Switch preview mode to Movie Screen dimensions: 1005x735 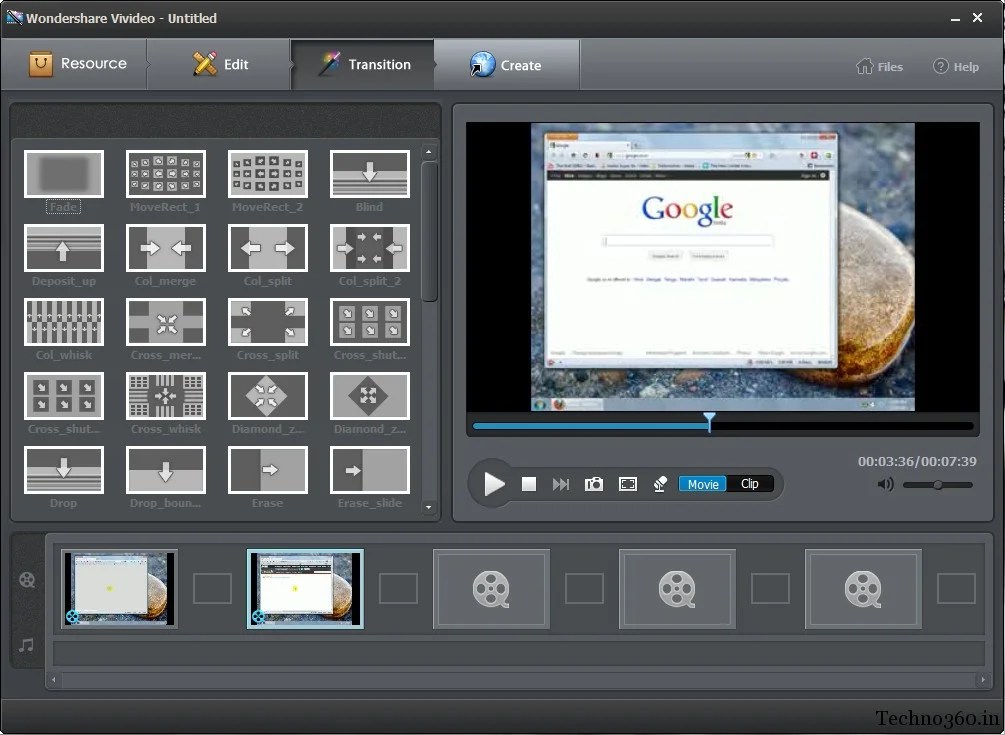[703, 484]
